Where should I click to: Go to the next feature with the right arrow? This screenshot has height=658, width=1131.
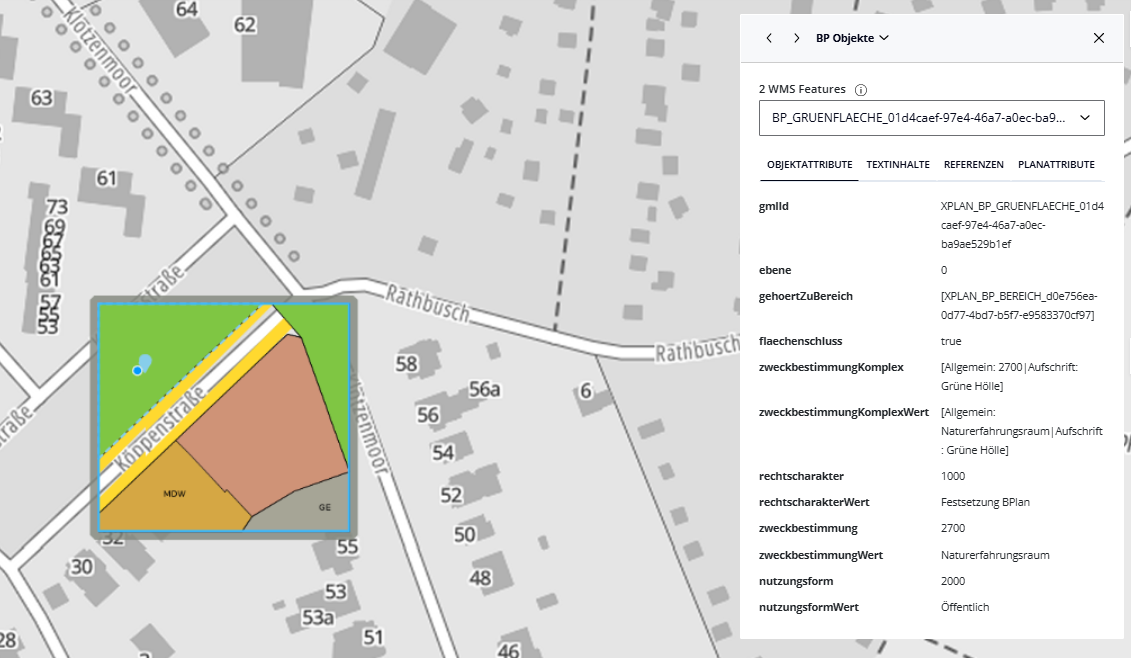pos(796,38)
